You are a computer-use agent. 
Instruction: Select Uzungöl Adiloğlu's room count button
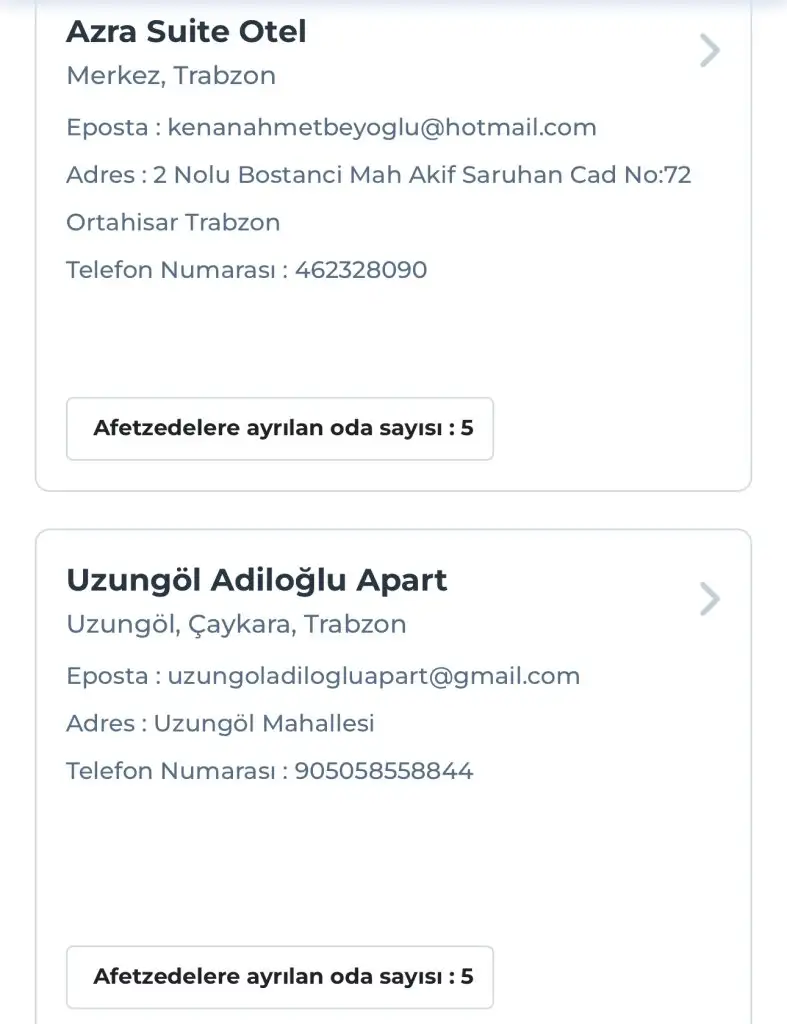[x=280, y=976]
